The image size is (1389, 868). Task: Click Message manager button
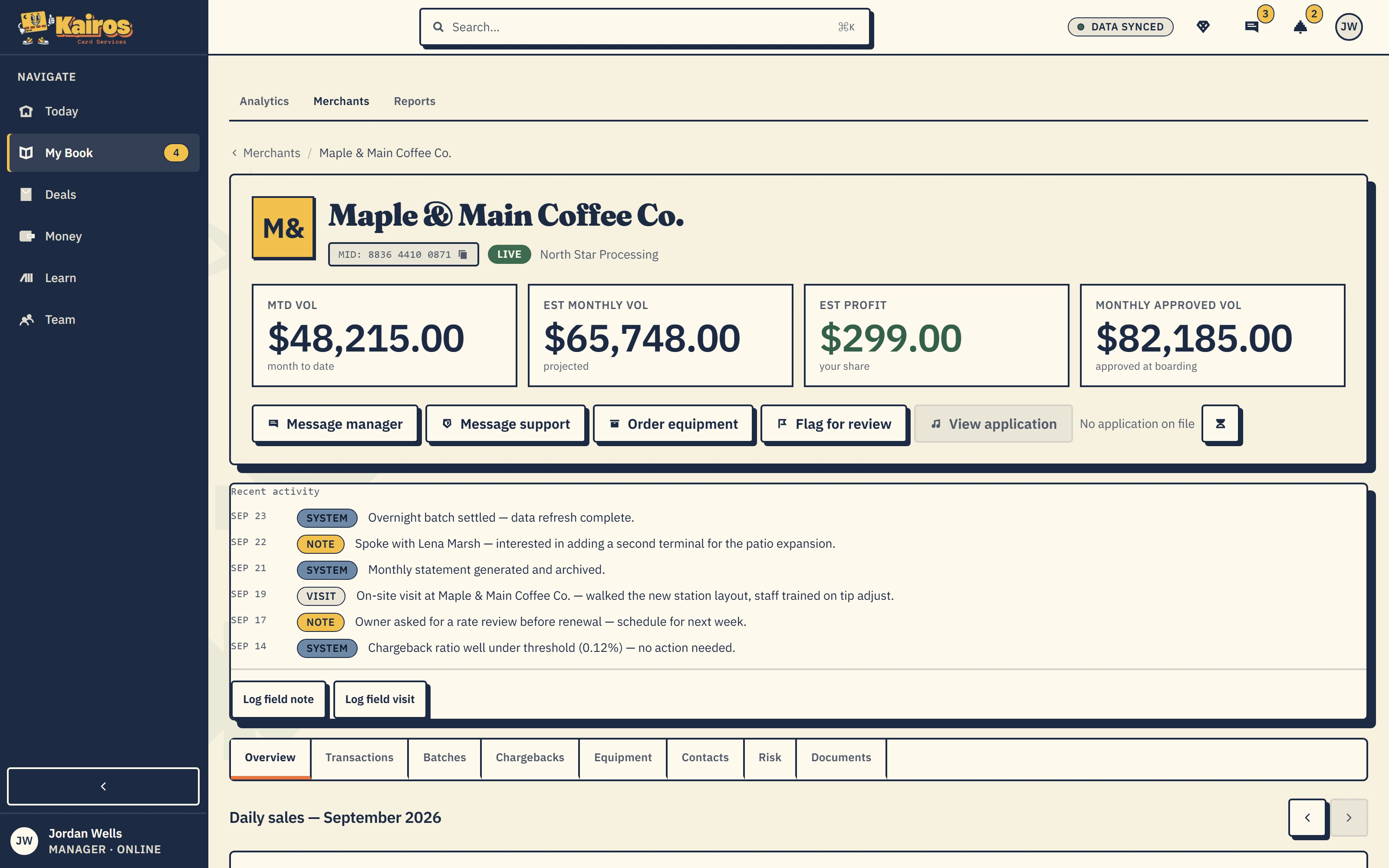pos(335,424)
